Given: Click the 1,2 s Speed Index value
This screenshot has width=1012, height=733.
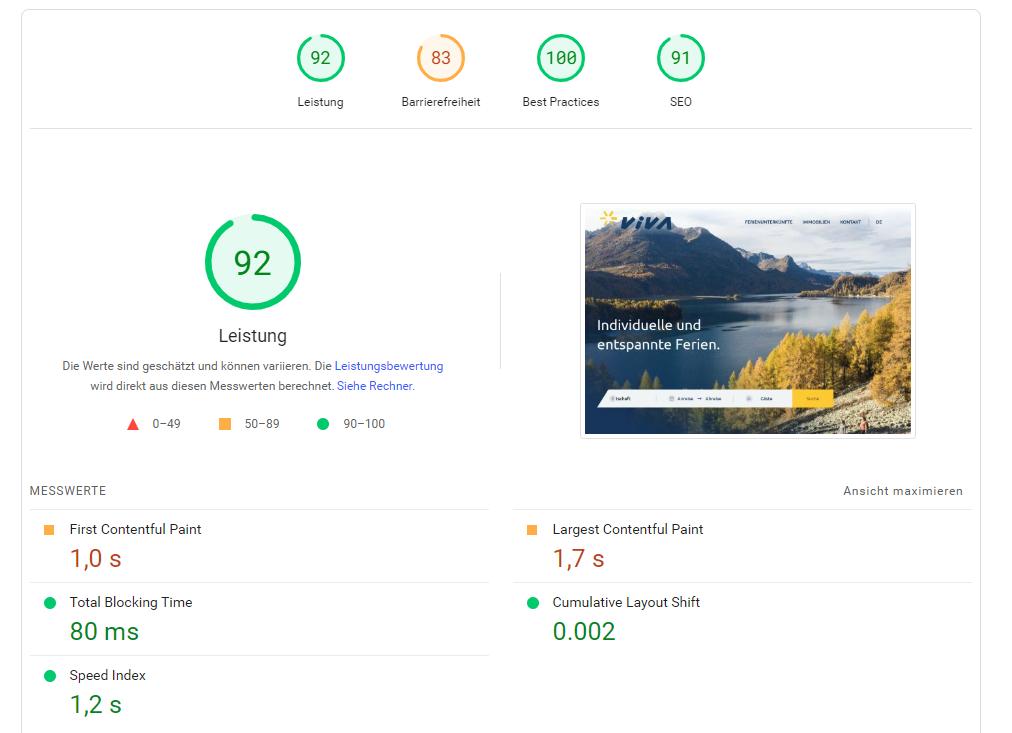Looking at the screenshot, I should (x=96, y=705).
